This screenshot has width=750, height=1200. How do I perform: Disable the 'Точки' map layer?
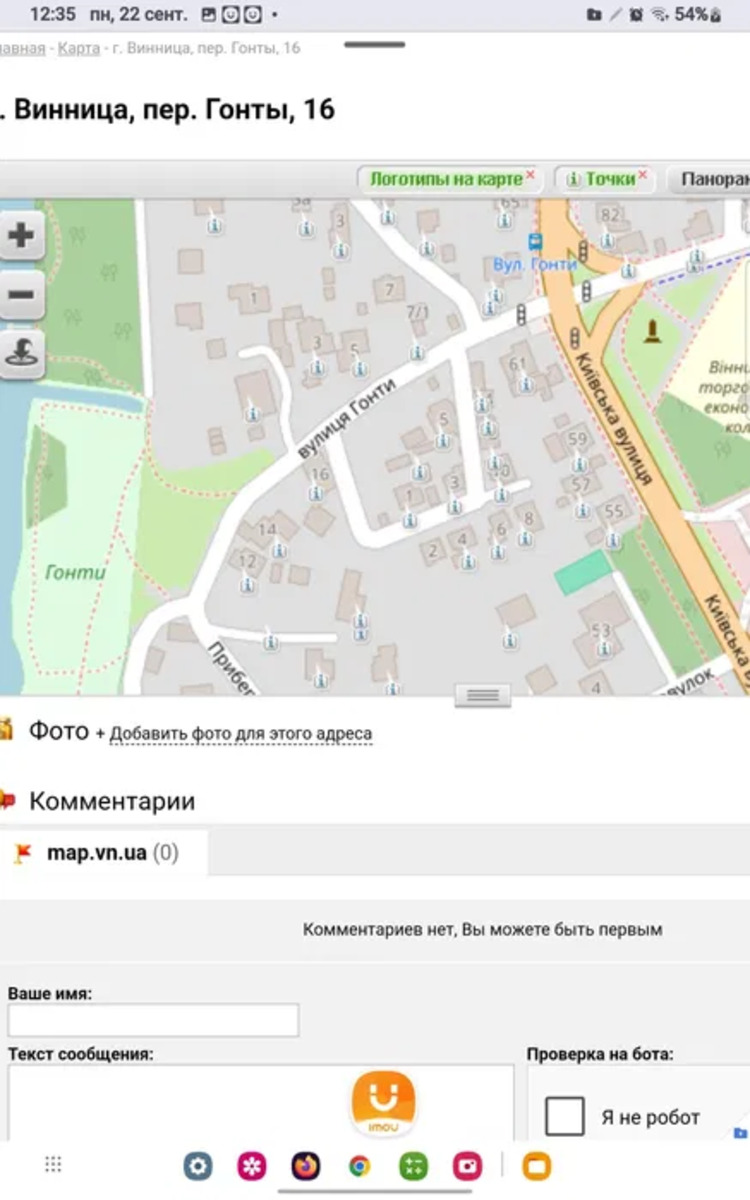click(643, 175)
